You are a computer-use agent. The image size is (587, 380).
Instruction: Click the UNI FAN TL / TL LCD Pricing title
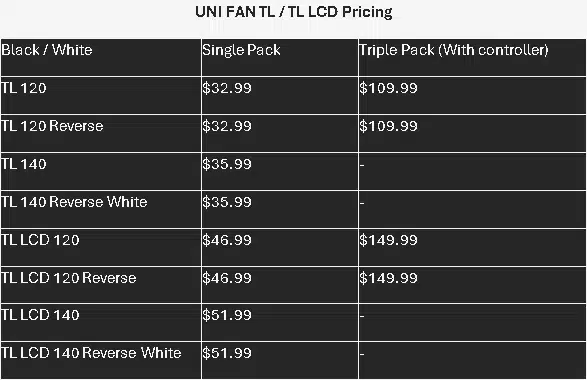pyautogui.click(x=294, y=12)
